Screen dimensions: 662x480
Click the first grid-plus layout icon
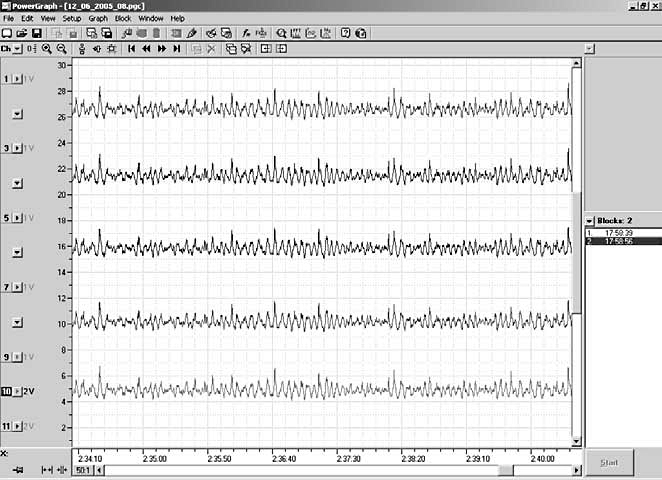pyautogui.click(x=266, y=49)
